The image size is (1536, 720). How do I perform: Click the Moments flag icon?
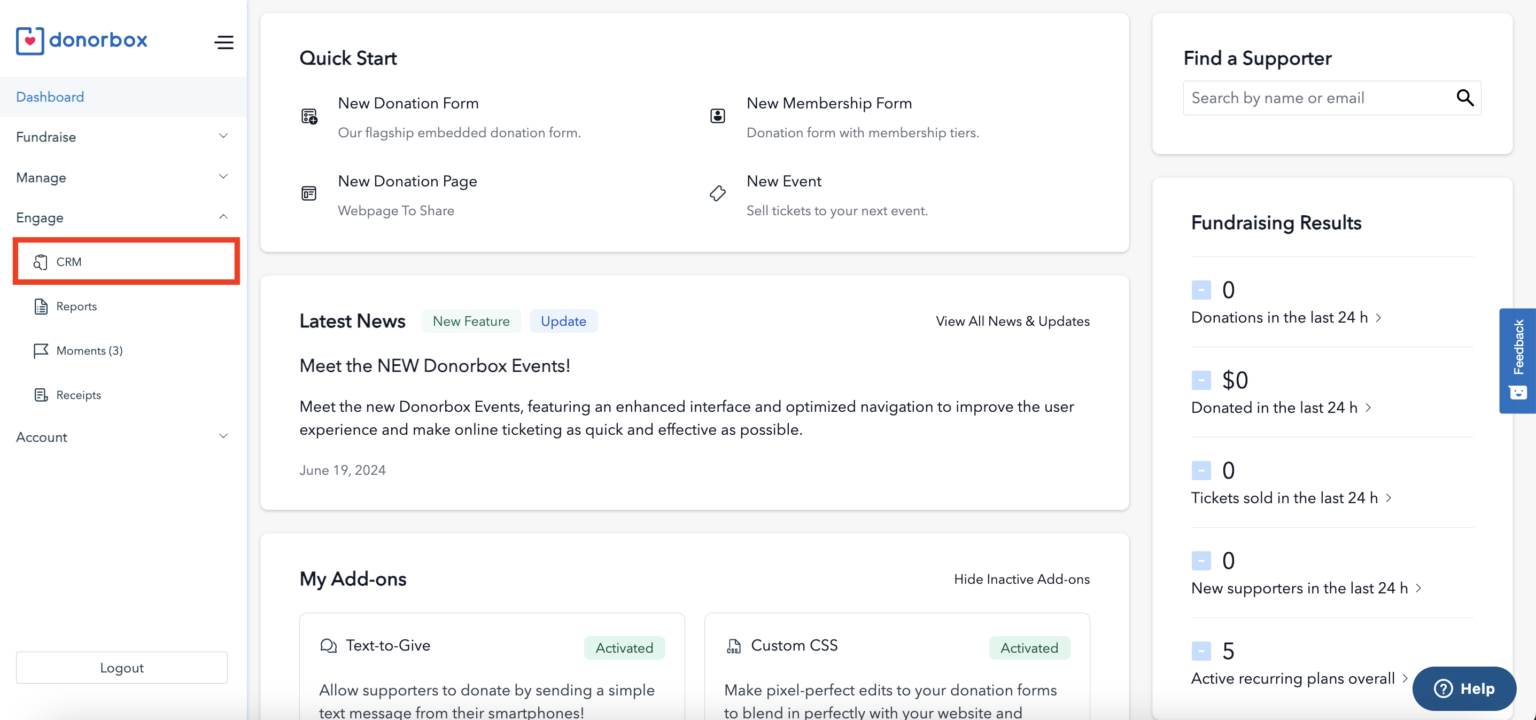tap(41, 351)
